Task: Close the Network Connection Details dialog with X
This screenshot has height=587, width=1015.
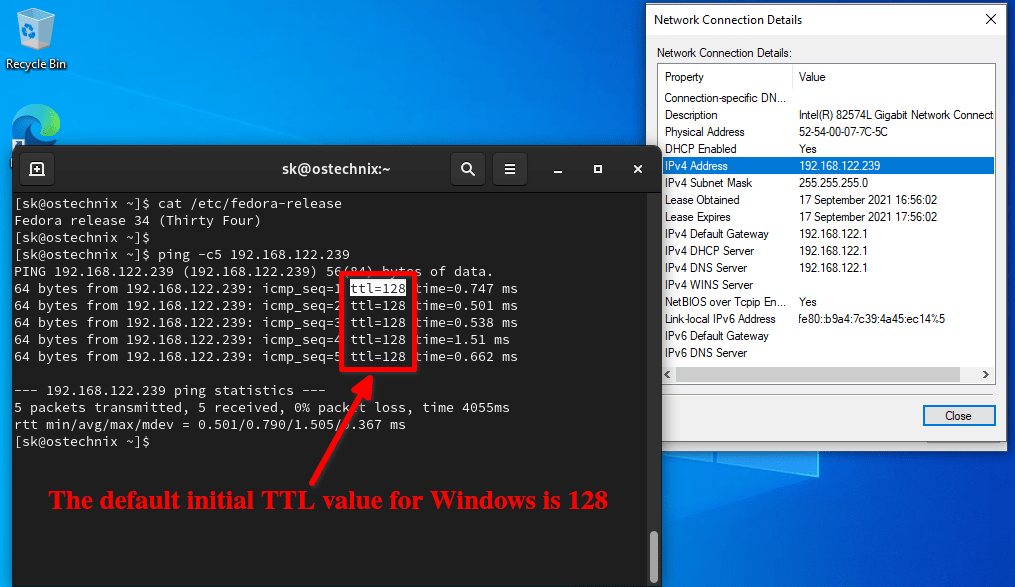Action: 990,19
